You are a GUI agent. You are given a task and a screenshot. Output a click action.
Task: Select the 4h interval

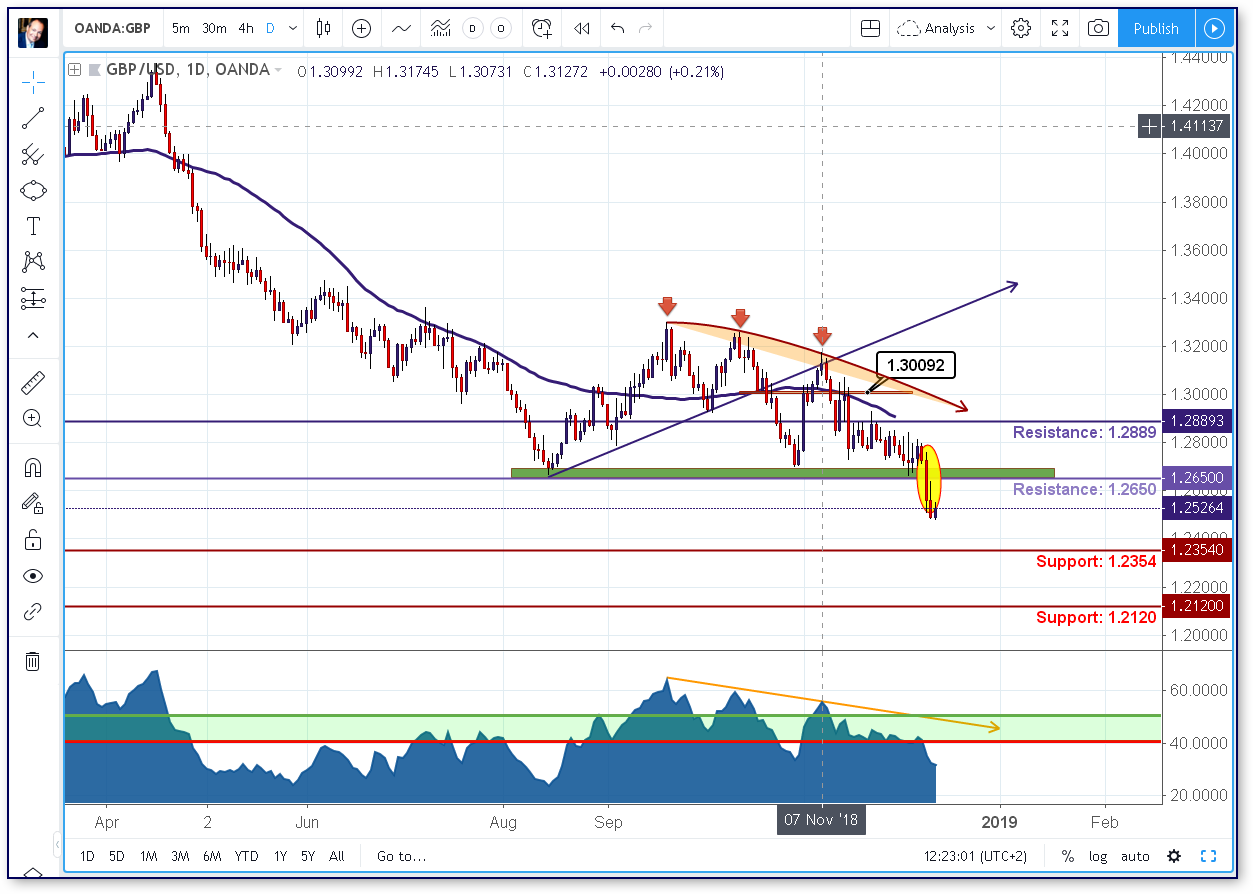[246, 28]
